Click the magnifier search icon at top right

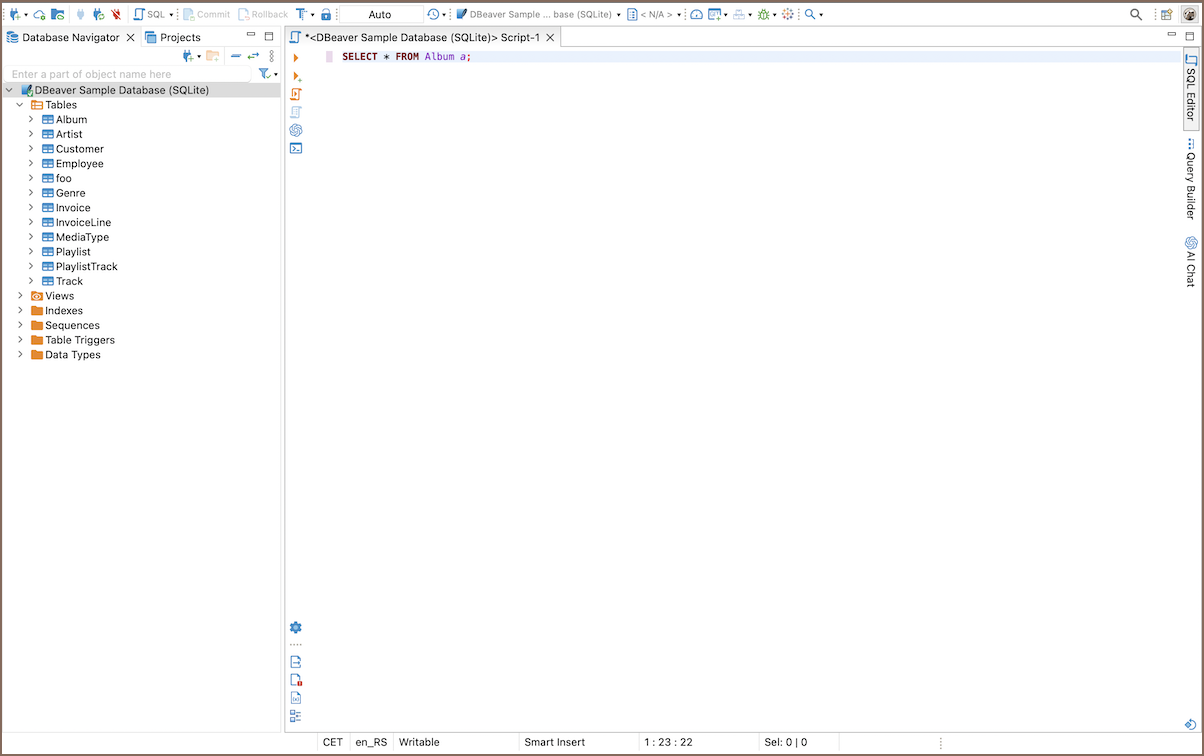click(x=1136, y=15)
